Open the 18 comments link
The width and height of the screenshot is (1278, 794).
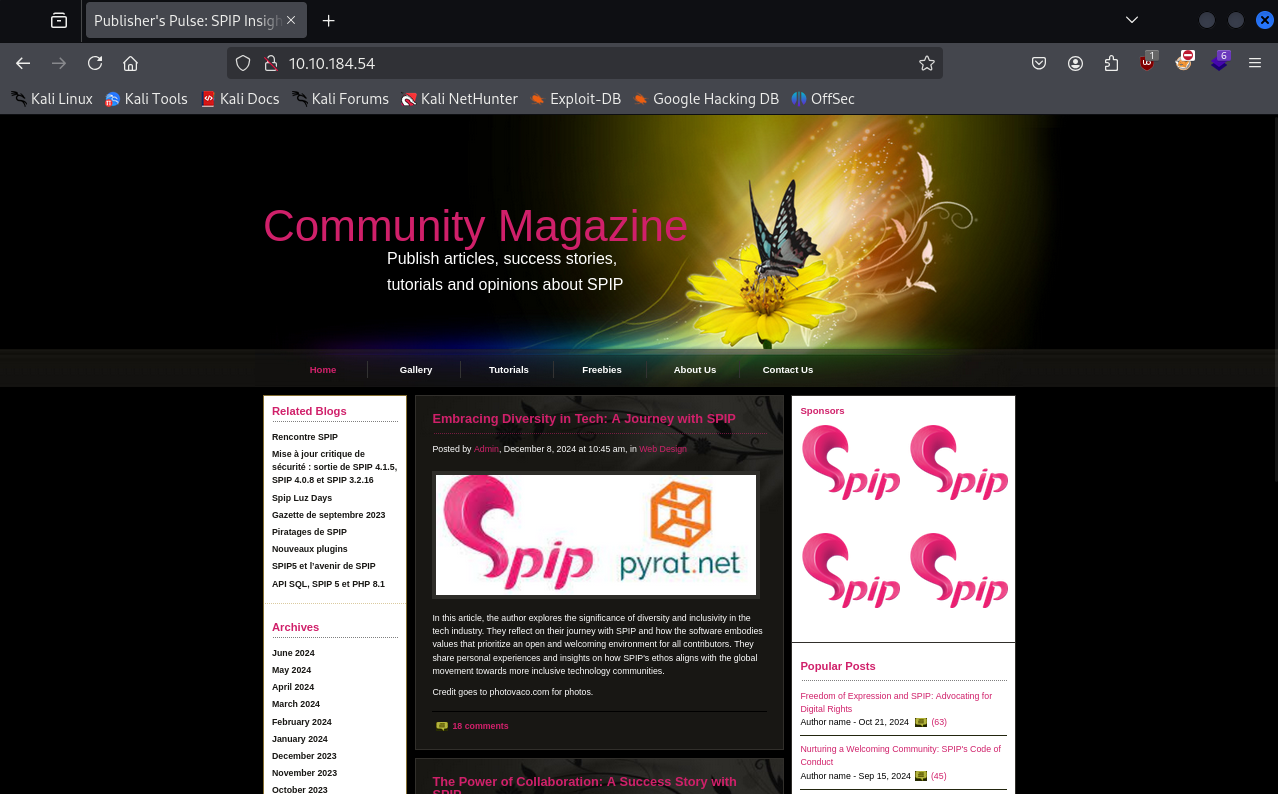pyautogui.click(x=480, y=726)
